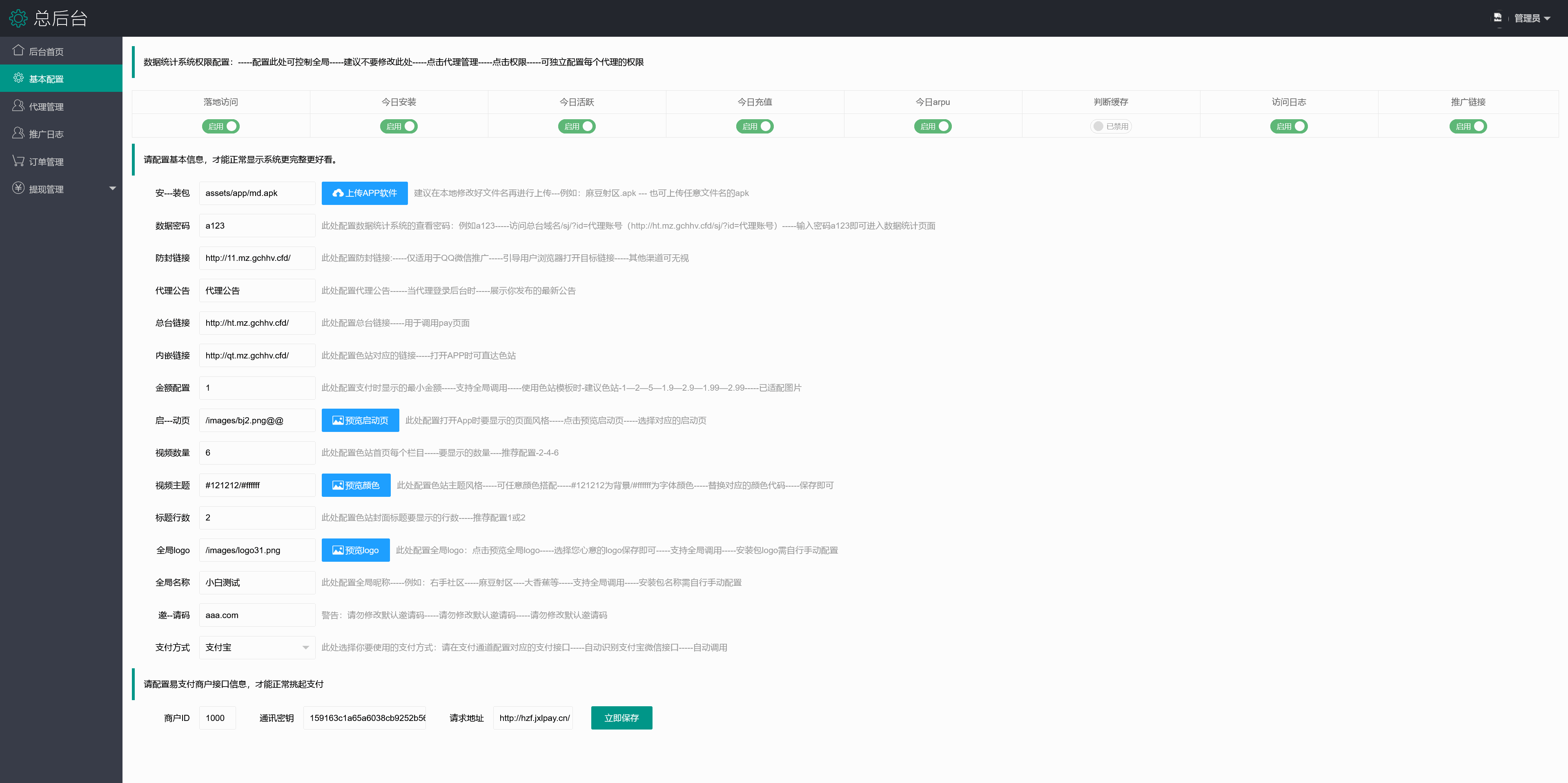
Task: Click the user icon next to 推广日志
Action: [x=18, y=133]
